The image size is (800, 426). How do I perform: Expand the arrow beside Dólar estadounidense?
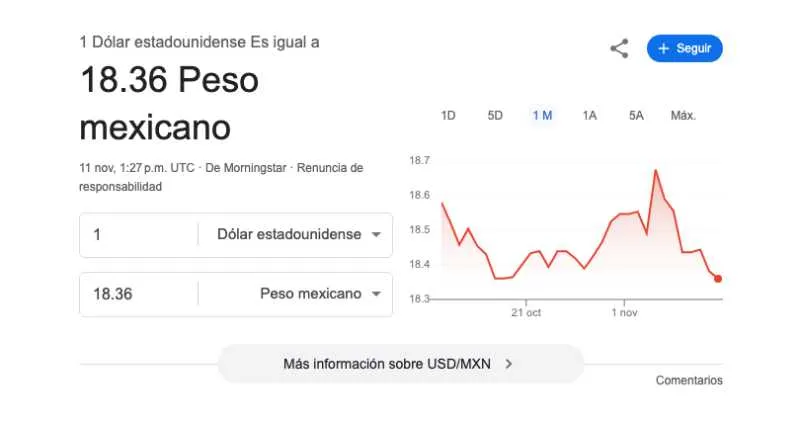click(x=376, y=234)
